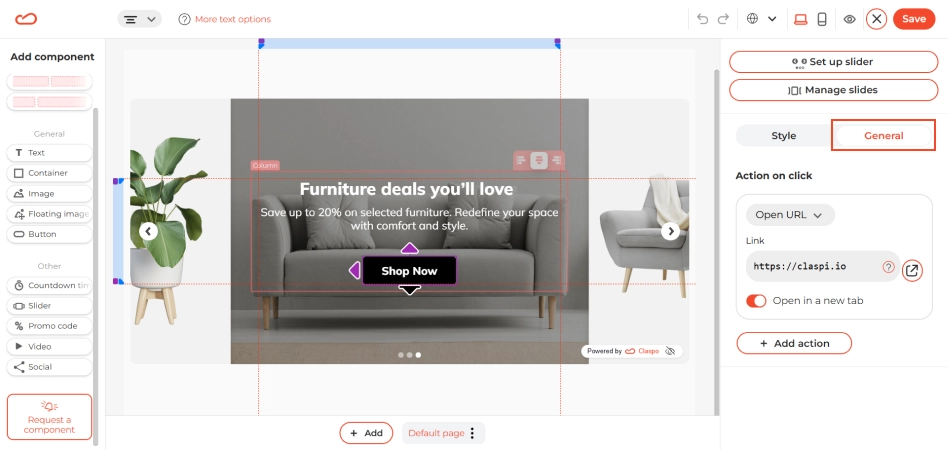Switch to the Style tab
This screenshot has height=450, width=948.
click(x=784, y=135)
